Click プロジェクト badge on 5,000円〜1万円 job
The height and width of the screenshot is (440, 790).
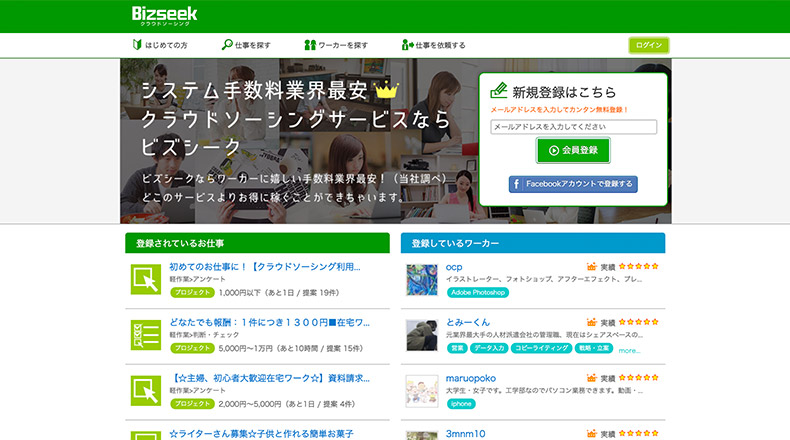pos(192,348)
